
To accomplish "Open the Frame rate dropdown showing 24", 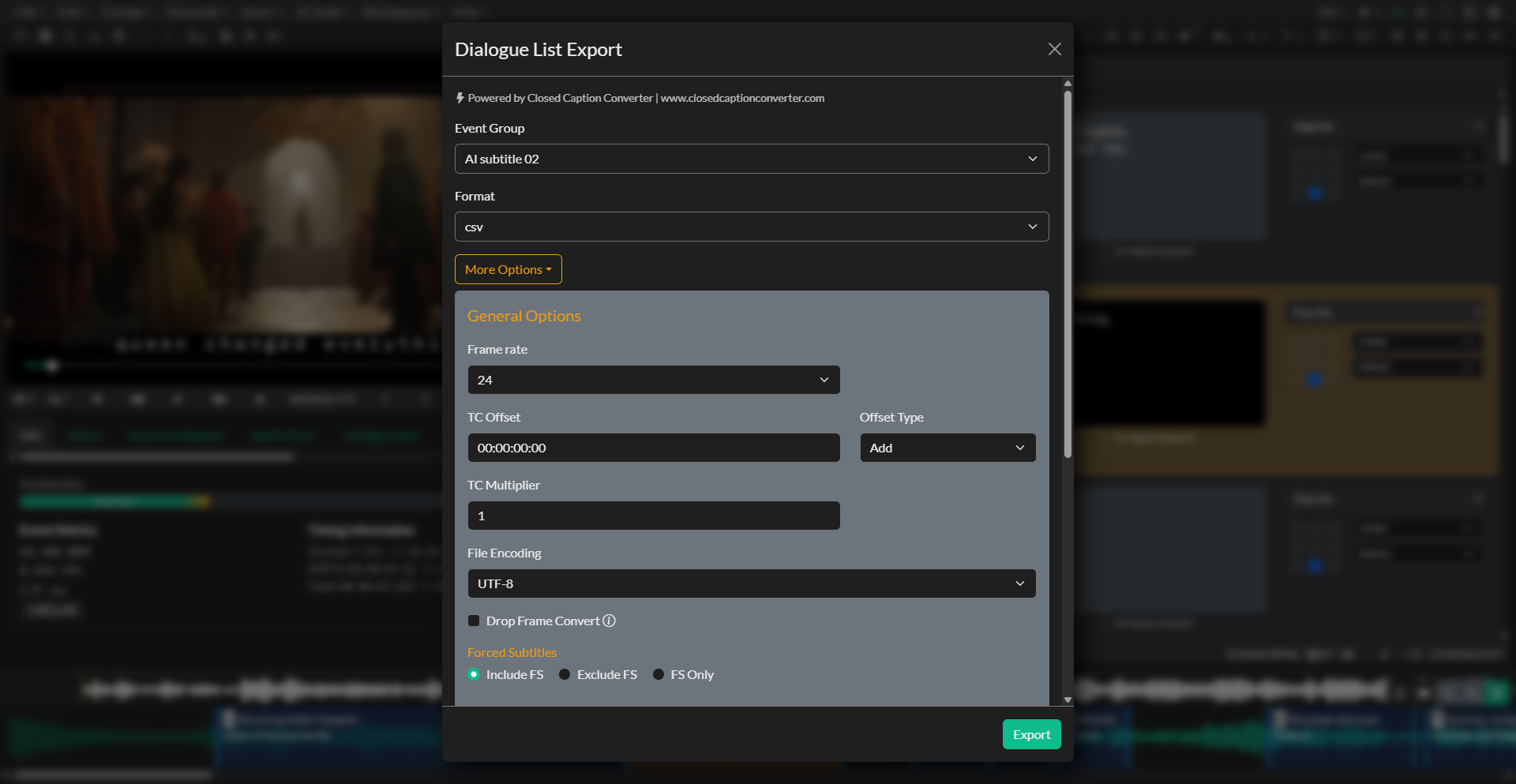I will pos(653,380).
